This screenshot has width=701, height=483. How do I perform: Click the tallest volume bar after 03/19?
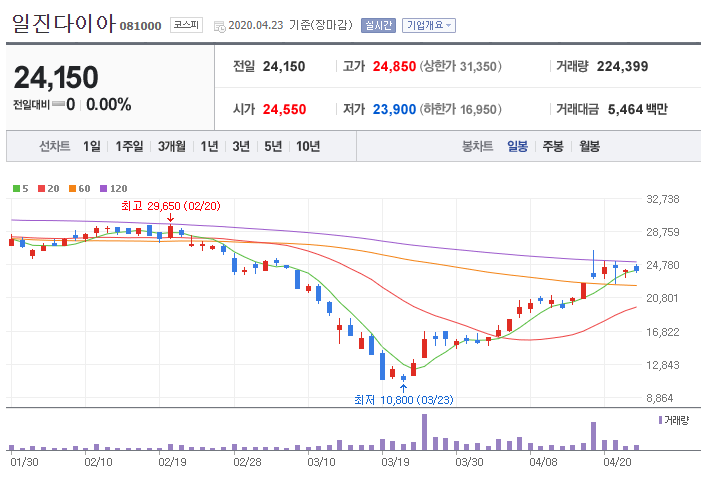[424, 432]
